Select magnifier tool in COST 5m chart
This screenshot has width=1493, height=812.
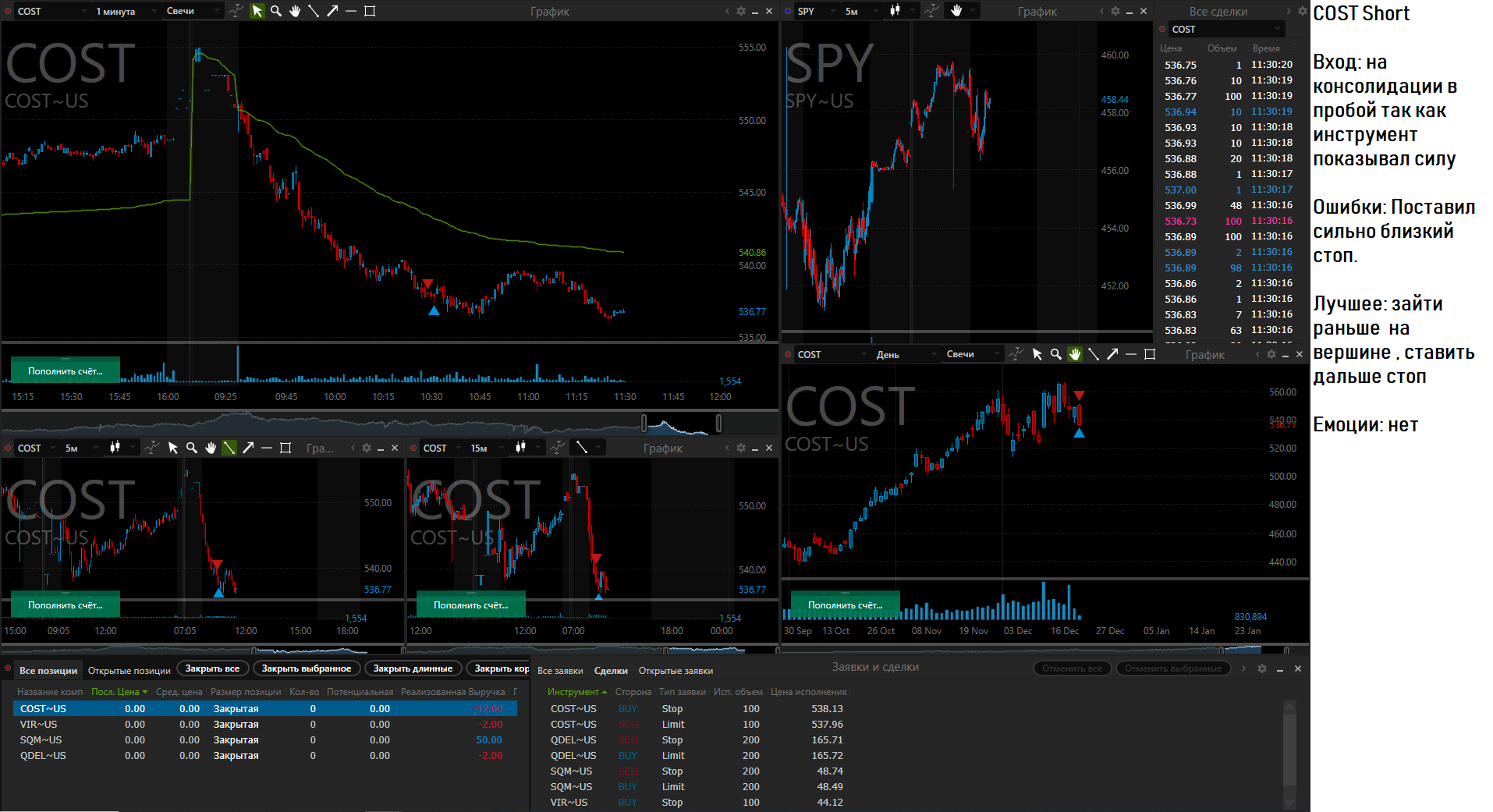pos(192,448)
